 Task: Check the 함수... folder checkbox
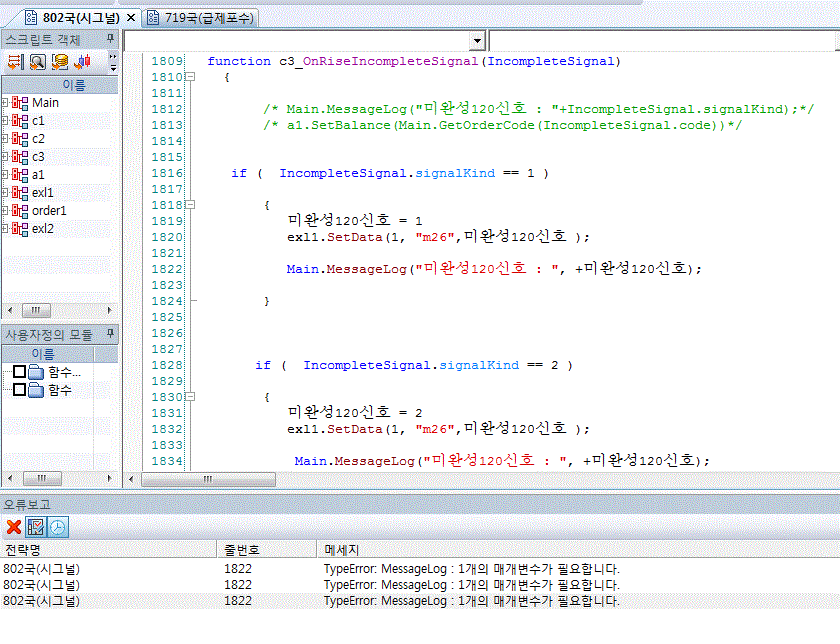point(18,373)
